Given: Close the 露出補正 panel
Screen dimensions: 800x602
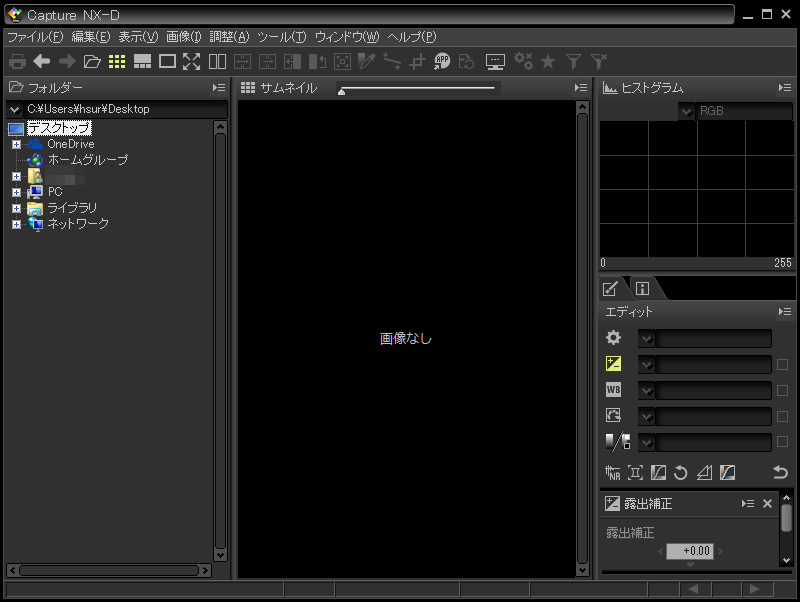Looking at the screenshot, I should (x=767, y=503).
